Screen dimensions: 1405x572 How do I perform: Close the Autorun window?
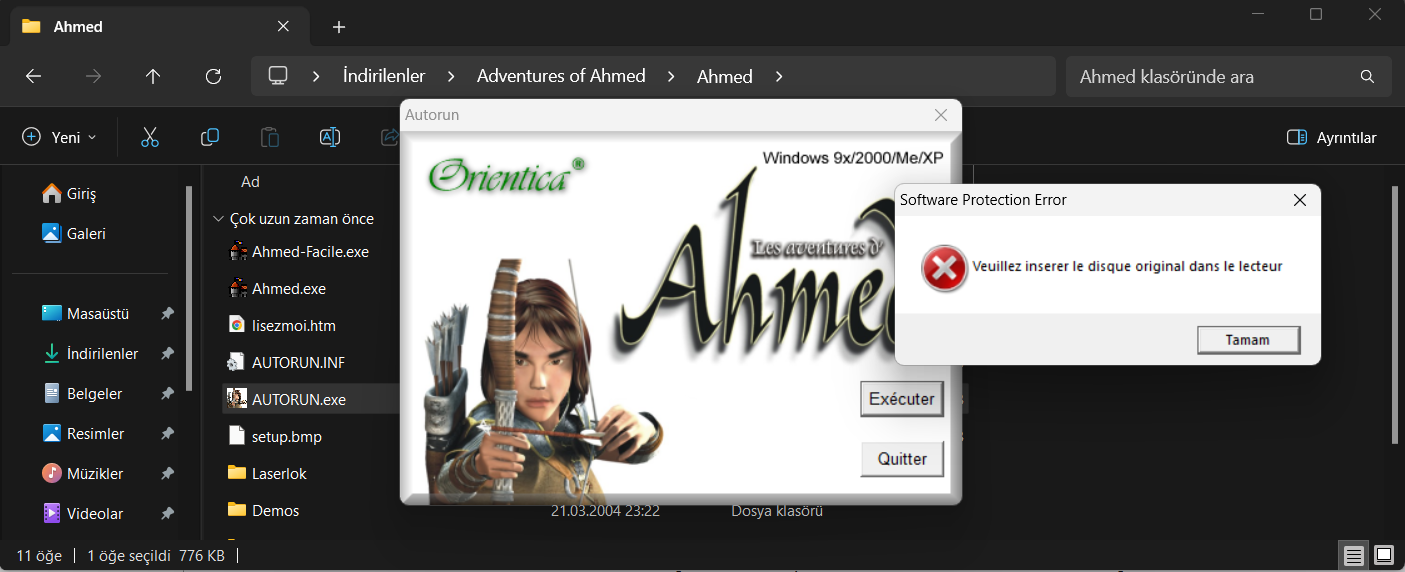940,115
